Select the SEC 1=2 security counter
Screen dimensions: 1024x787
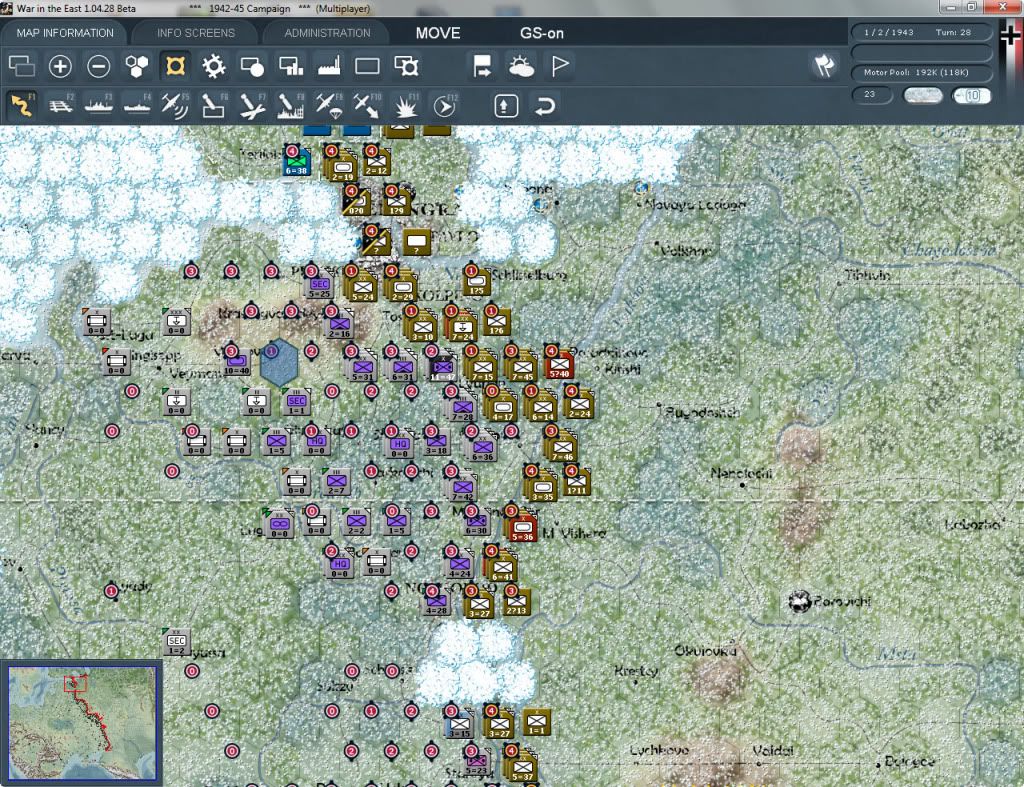(176, 642)
